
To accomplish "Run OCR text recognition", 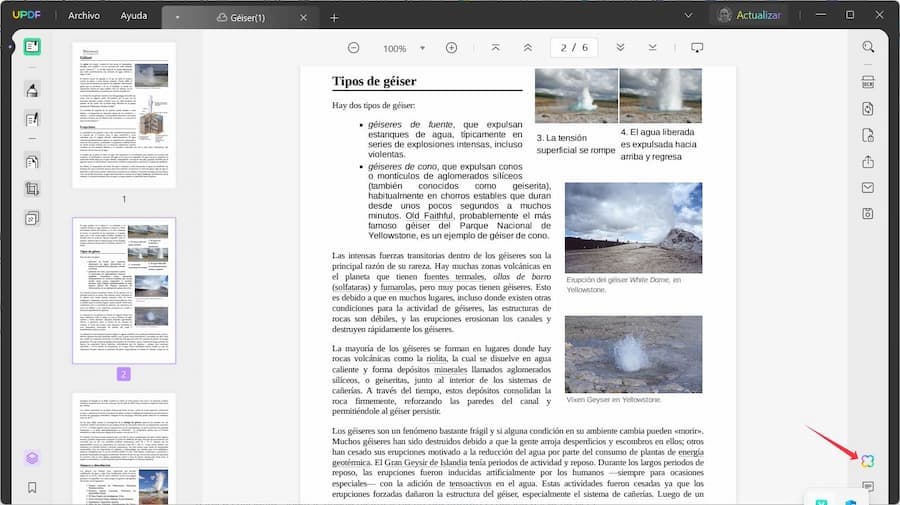I will (x=868, y=82).
